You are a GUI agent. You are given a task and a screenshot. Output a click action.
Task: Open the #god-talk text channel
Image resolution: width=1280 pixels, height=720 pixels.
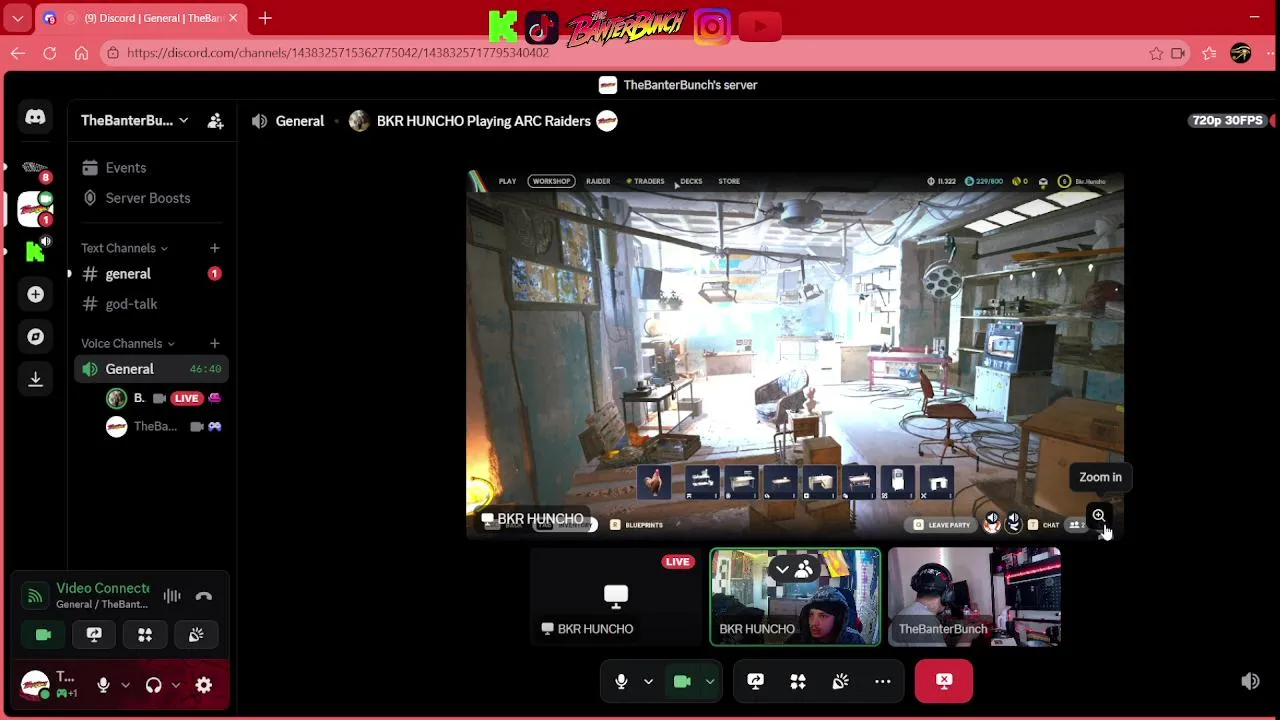[151, 304]
